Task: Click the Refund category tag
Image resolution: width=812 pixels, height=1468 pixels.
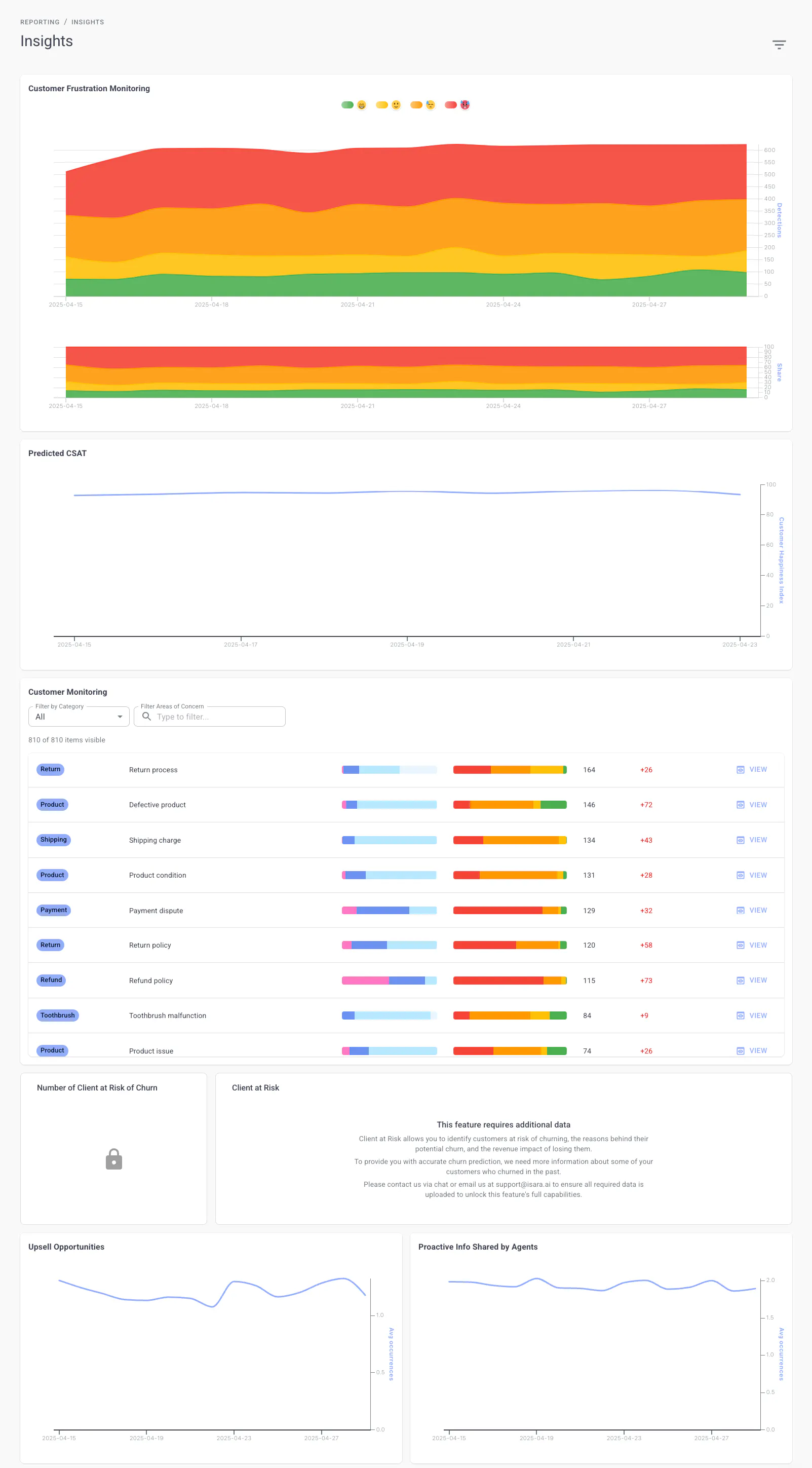Action: click(51, 980)
